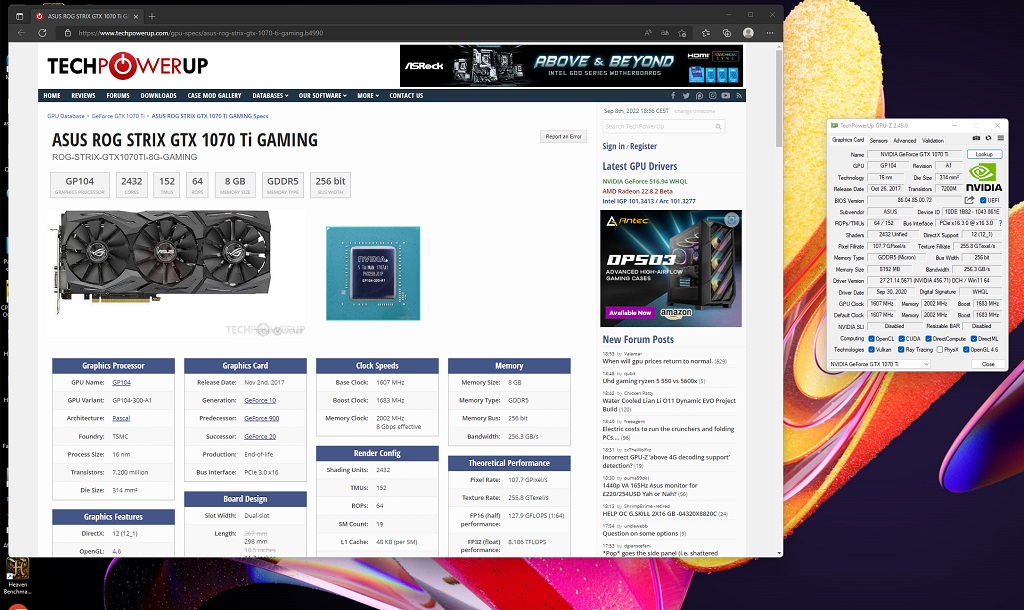Click the TechPowerUp site logo

(127, 65)
